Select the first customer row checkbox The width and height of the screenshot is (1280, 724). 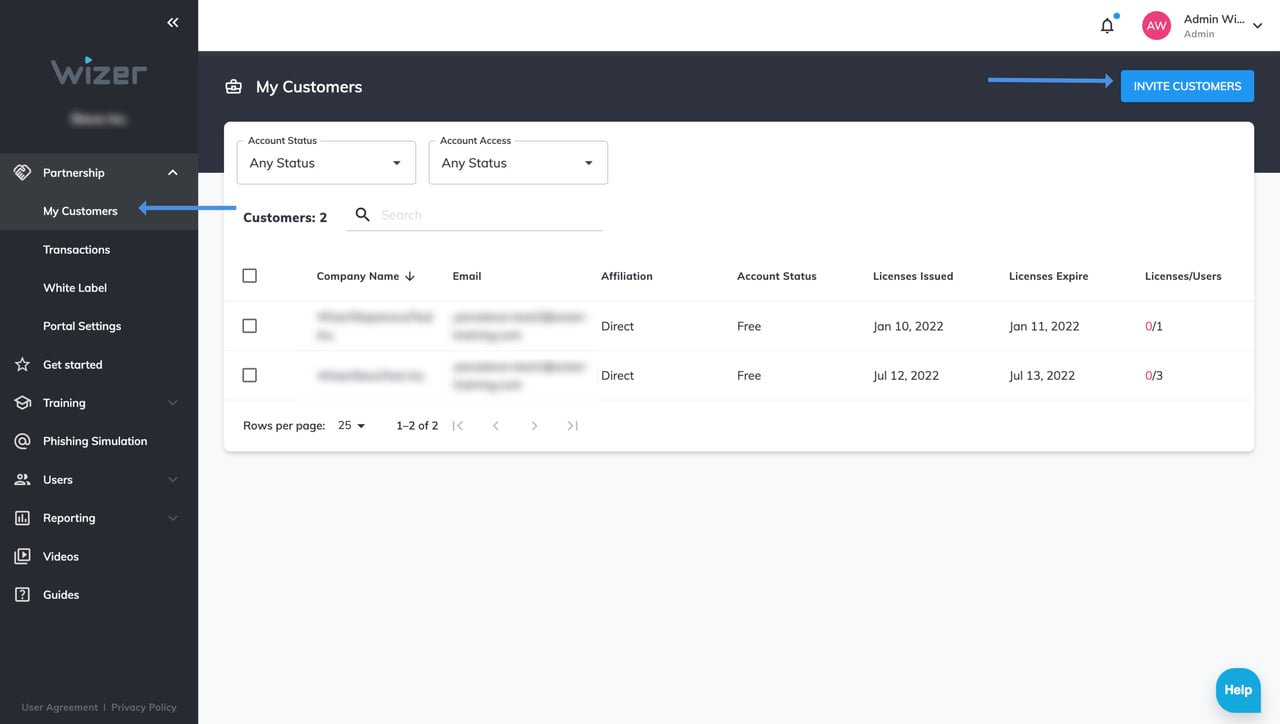250,326
